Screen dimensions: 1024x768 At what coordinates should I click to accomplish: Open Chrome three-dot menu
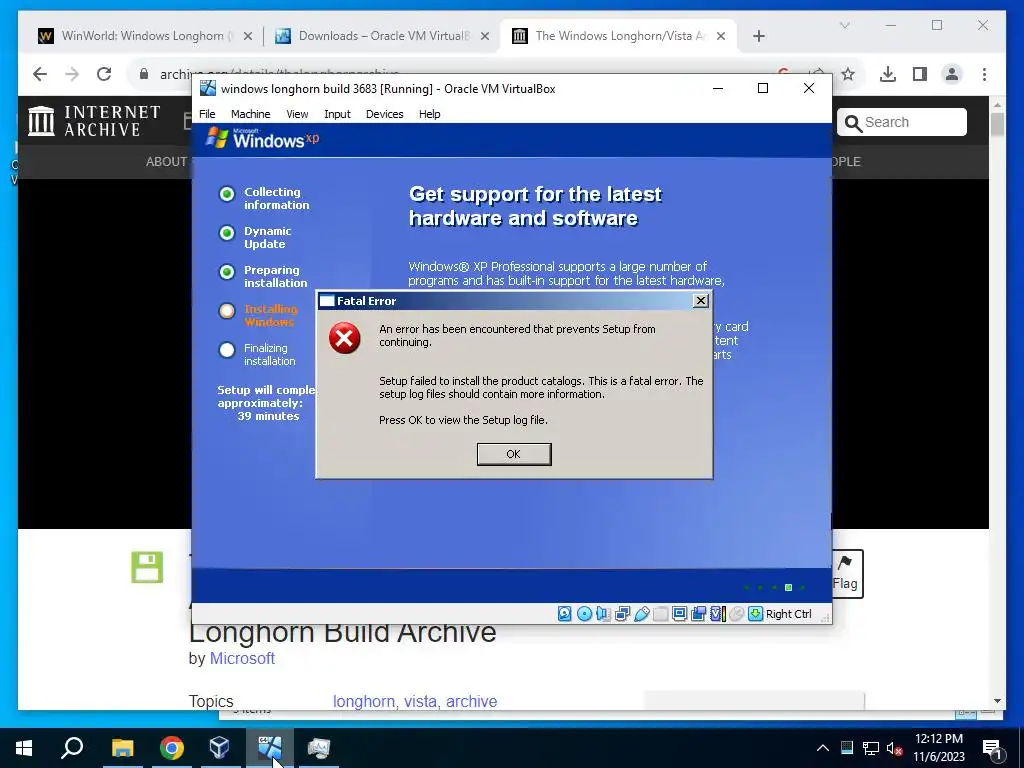[x=984, y=74]
